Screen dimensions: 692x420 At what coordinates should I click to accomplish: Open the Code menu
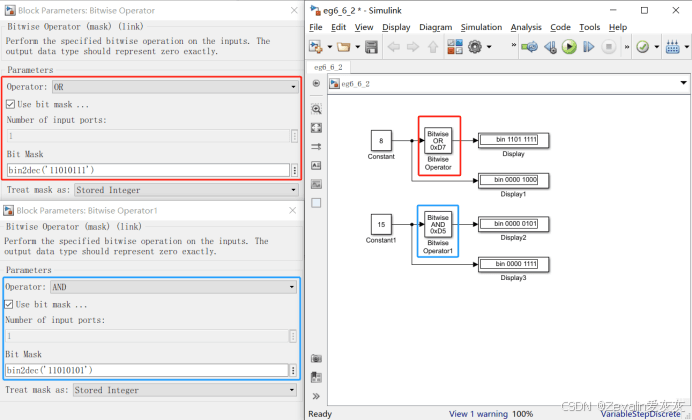click(x=560, y=27)
